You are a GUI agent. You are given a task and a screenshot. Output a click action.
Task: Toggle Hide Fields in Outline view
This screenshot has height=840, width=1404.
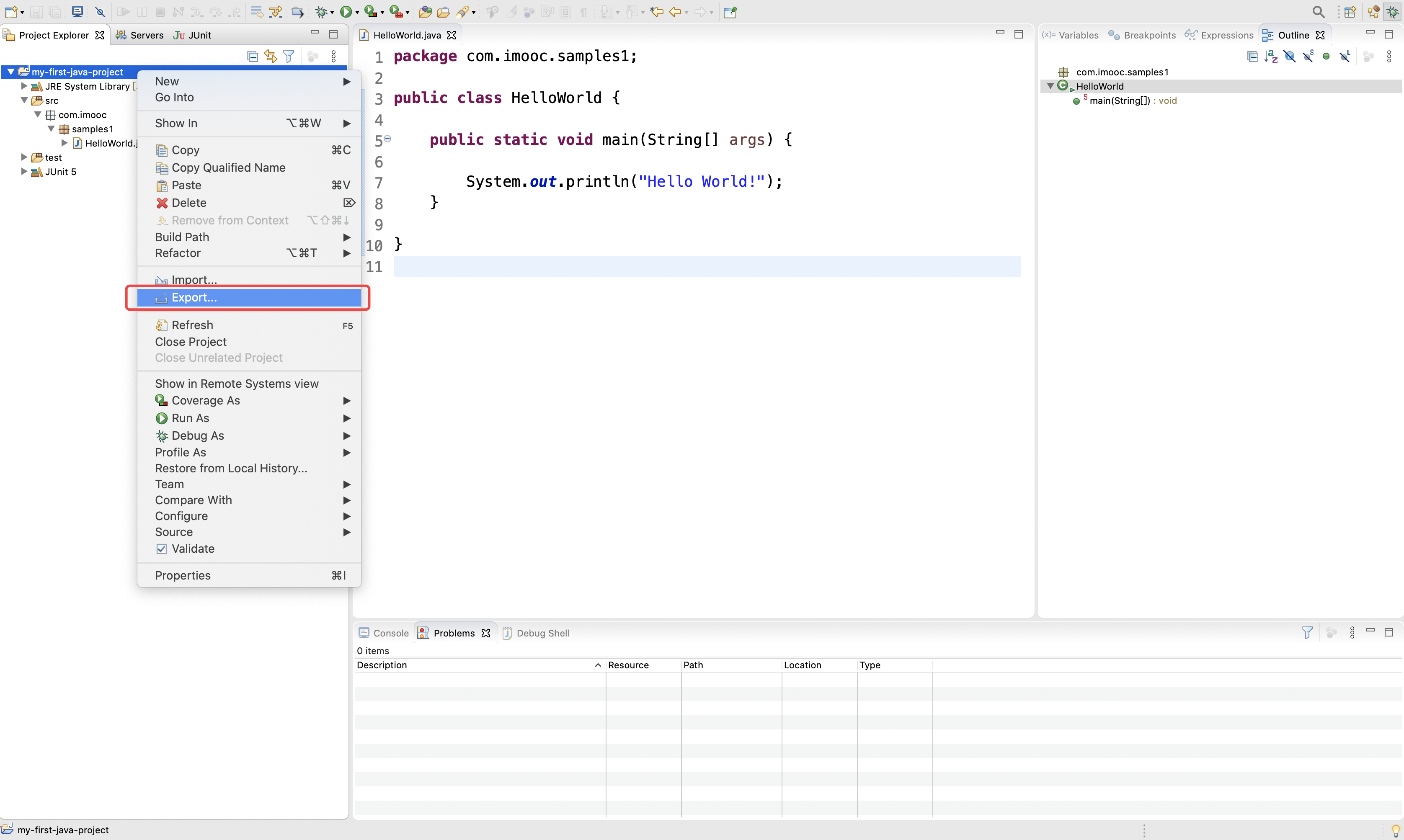(x=1290, y=56)
